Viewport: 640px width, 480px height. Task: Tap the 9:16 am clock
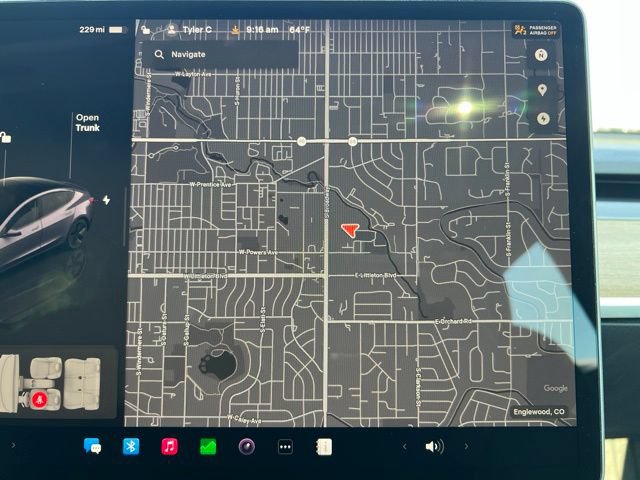[x=262, y=30]
